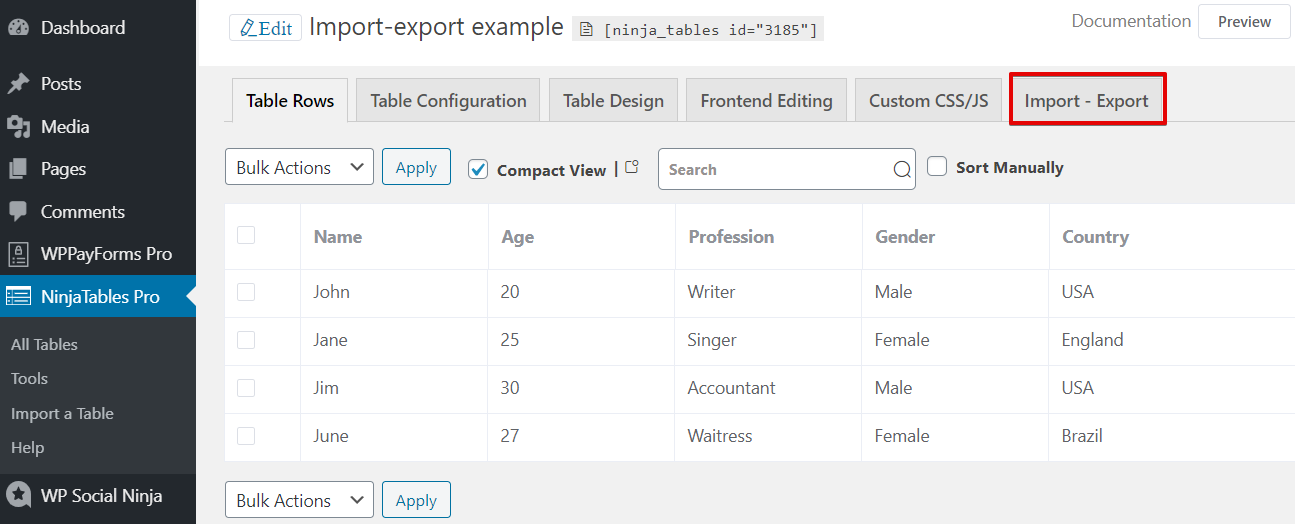The height and width of the screenshot is (524, 1295).
Task: Toggle the Compact View checkbox
Action: pos(478,169)
